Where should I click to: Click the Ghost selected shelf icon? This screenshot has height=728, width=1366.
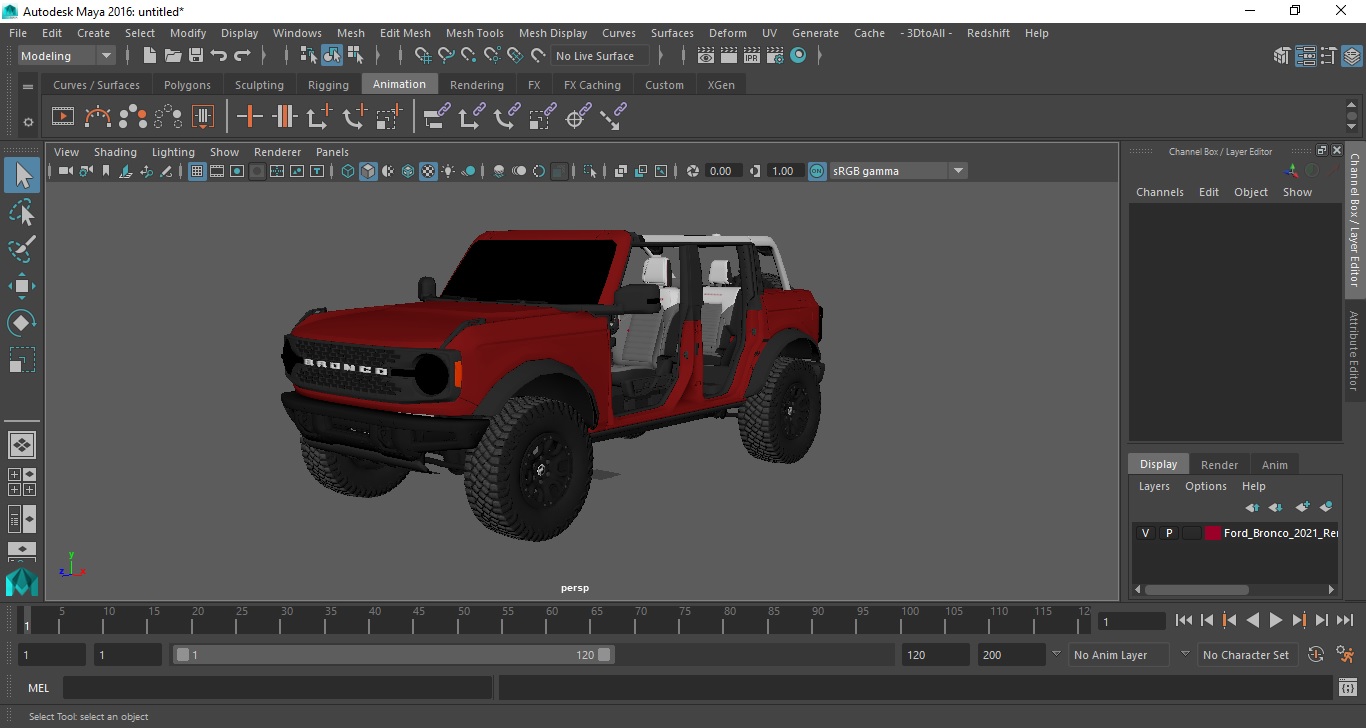point(133,117)
